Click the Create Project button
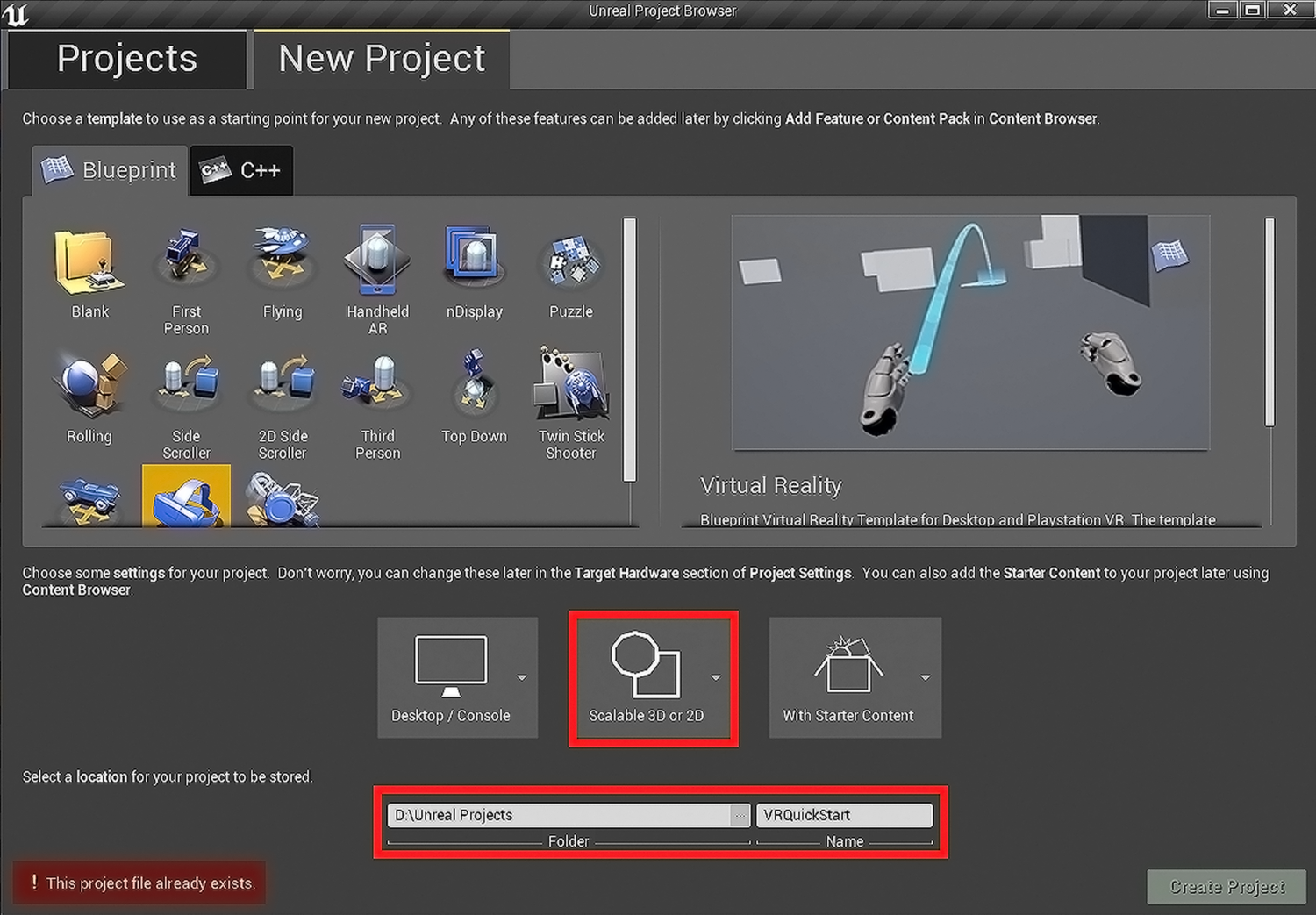Image resolution: width=1316 pixels, height=915 pixels. click(1227, 887)
